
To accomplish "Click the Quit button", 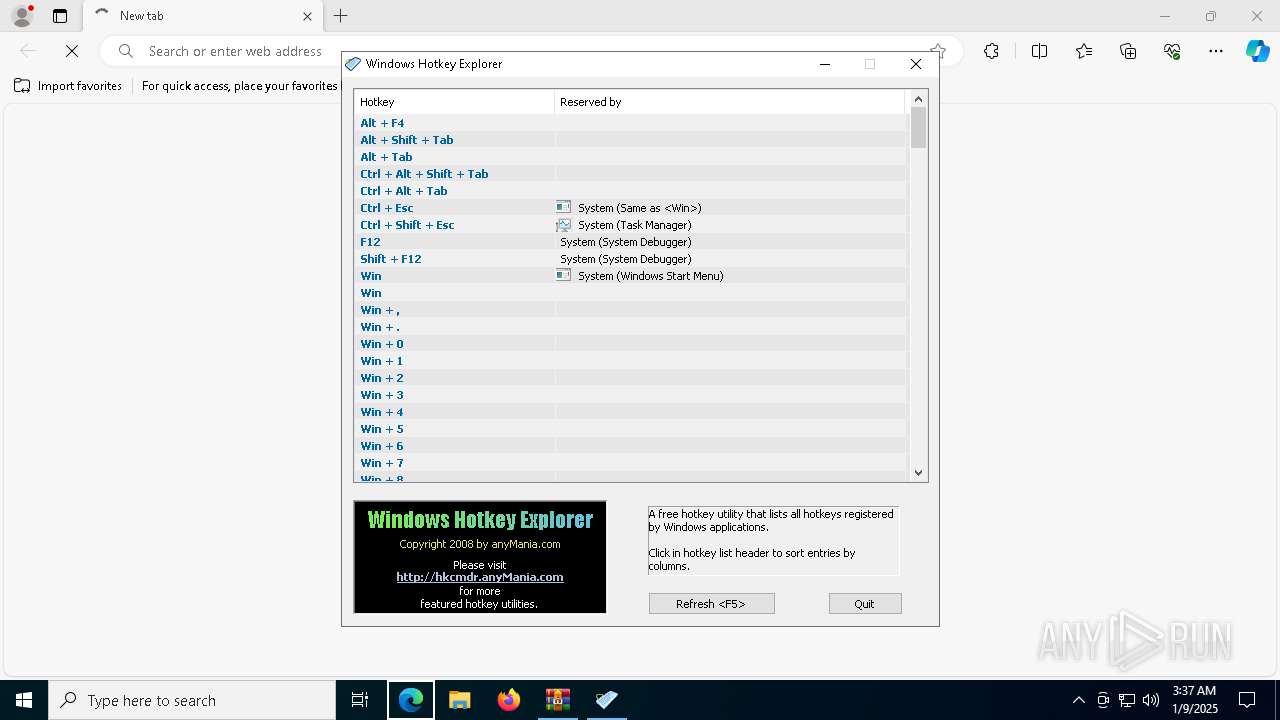I will (865, 604).
